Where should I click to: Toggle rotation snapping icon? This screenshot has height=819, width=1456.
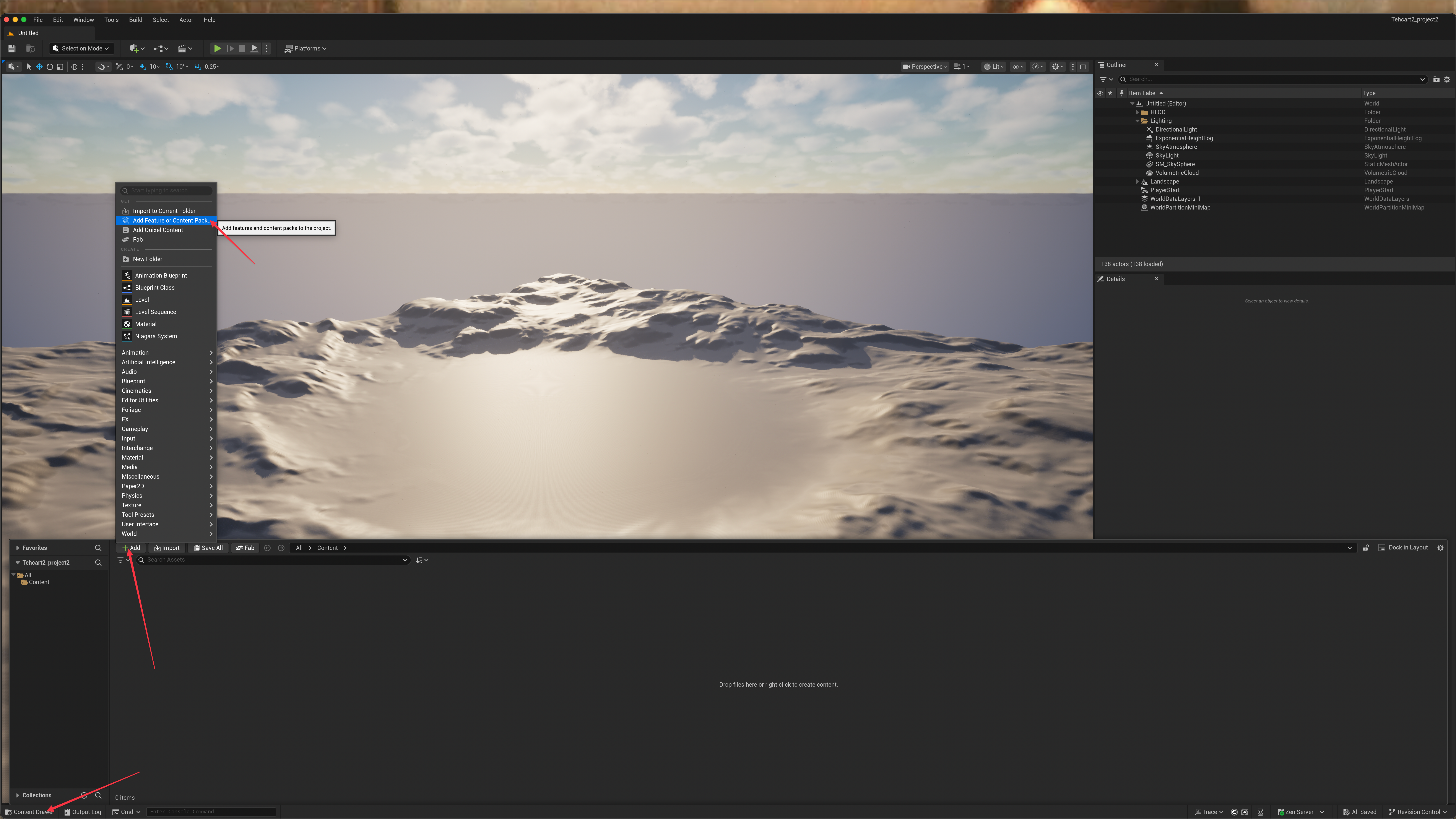pos(169,67)
